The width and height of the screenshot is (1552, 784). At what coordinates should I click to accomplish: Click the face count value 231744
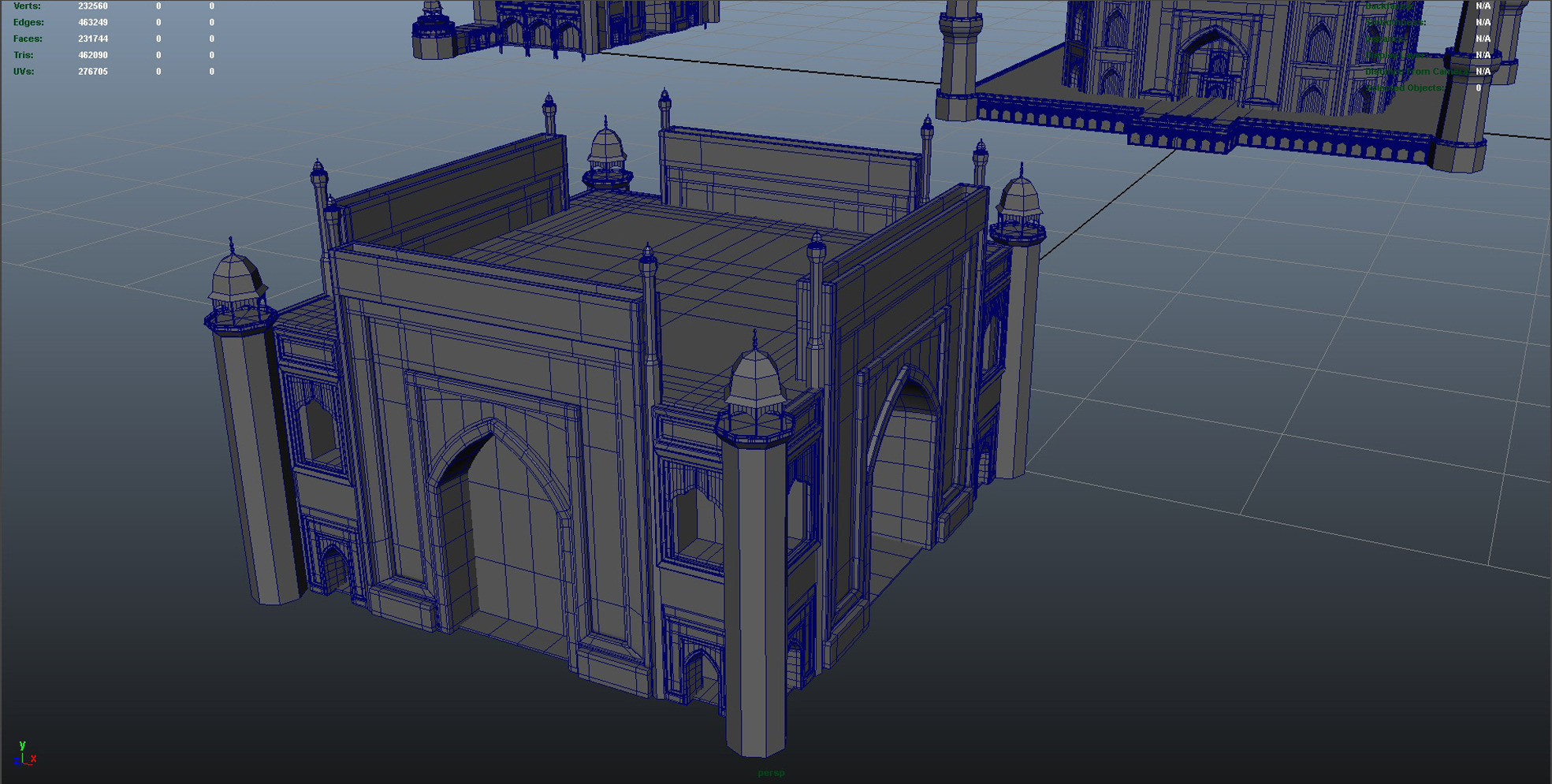93,39
